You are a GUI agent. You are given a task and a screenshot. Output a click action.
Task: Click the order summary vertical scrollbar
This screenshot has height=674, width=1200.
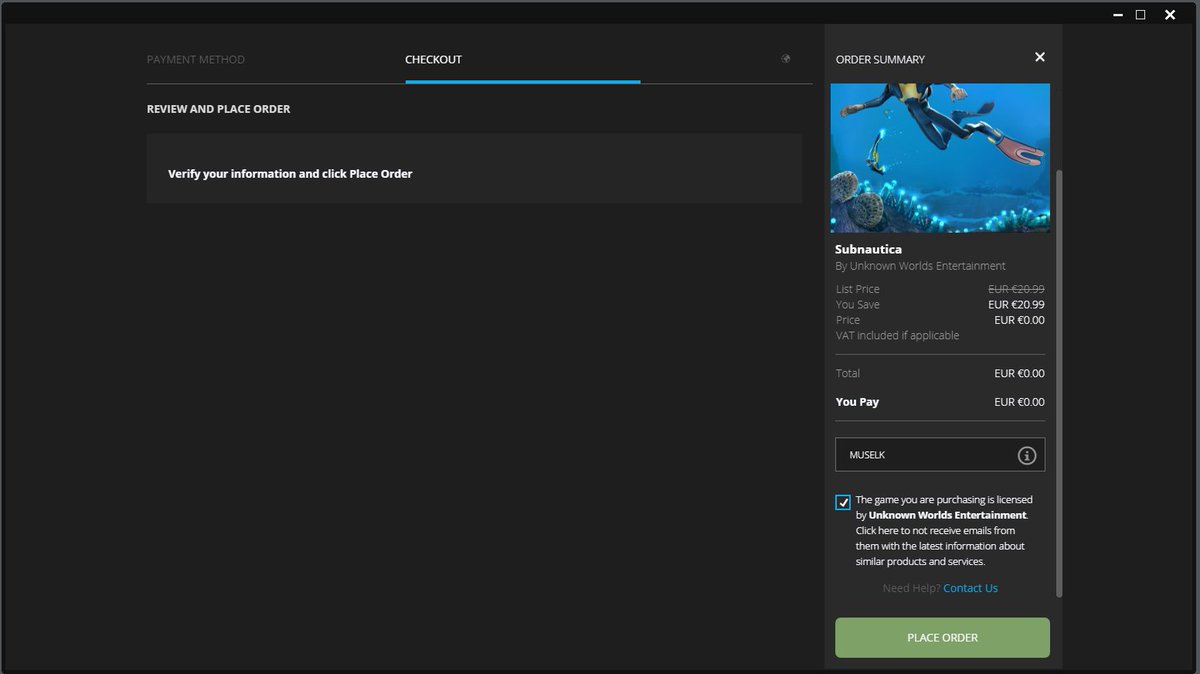coord(1059,384)
